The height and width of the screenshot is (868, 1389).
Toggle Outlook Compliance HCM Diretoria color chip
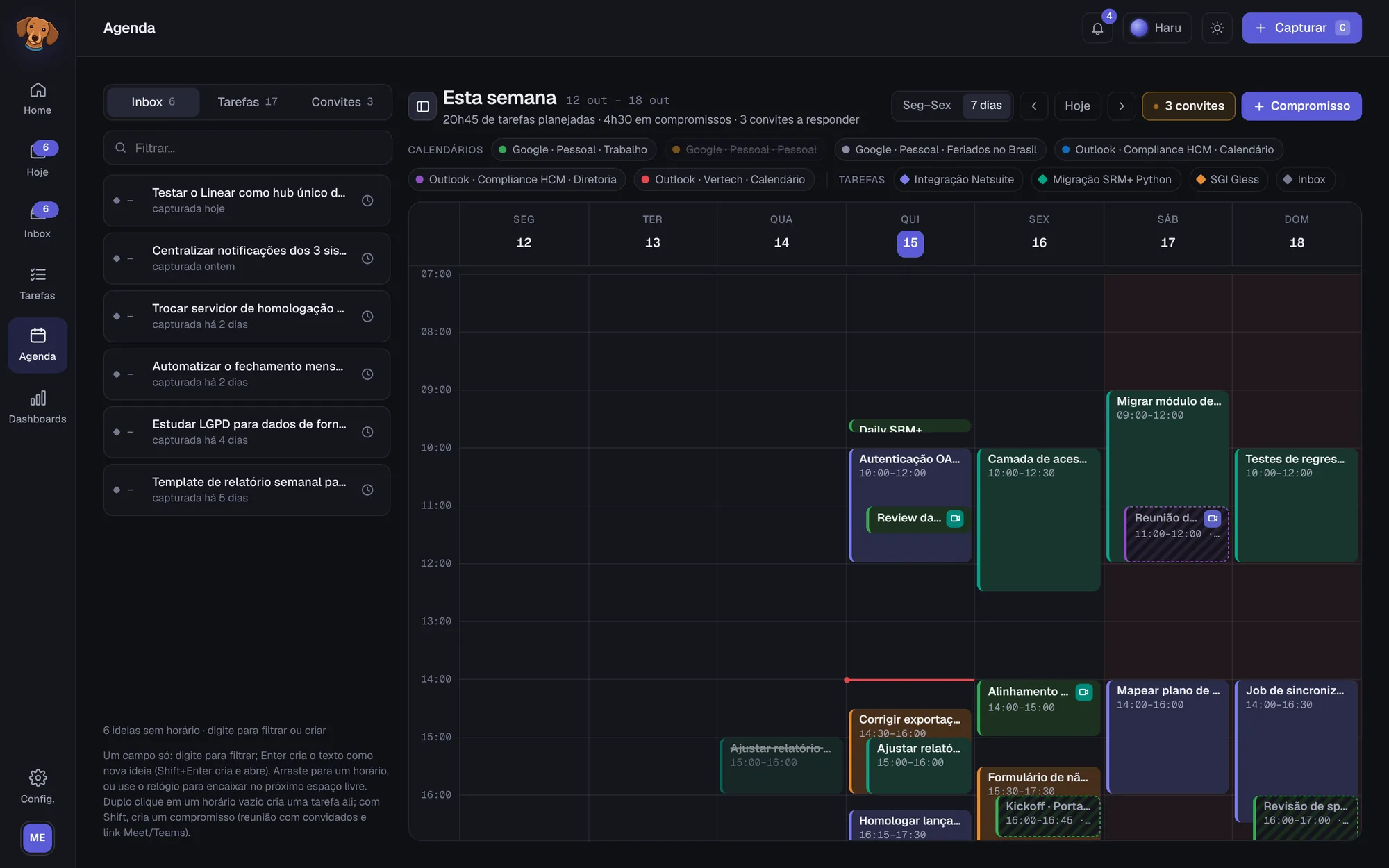coord(517,179)
